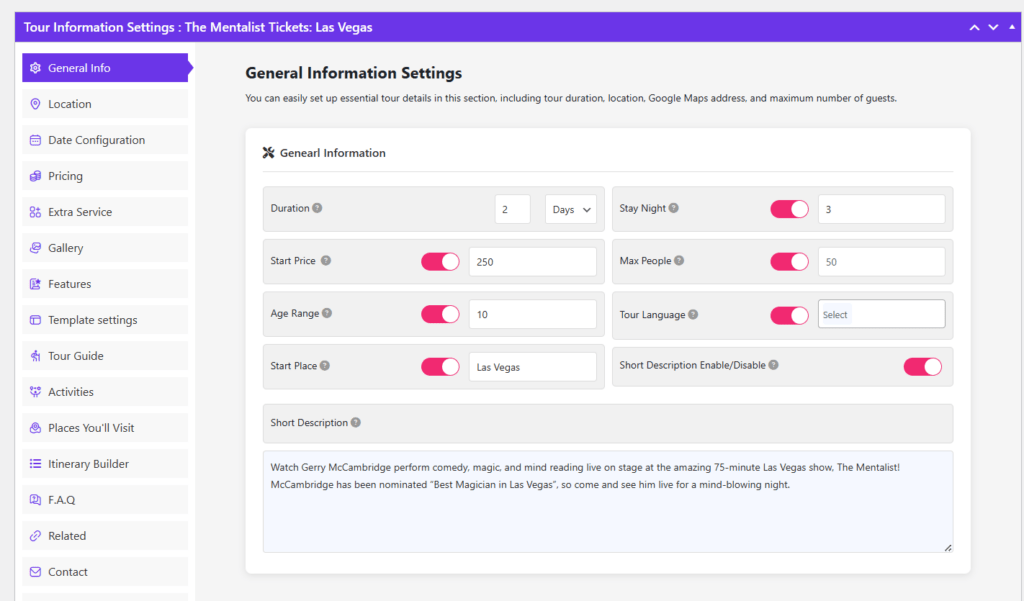Open the Days duration dropdown

click(x=570, y=208)
